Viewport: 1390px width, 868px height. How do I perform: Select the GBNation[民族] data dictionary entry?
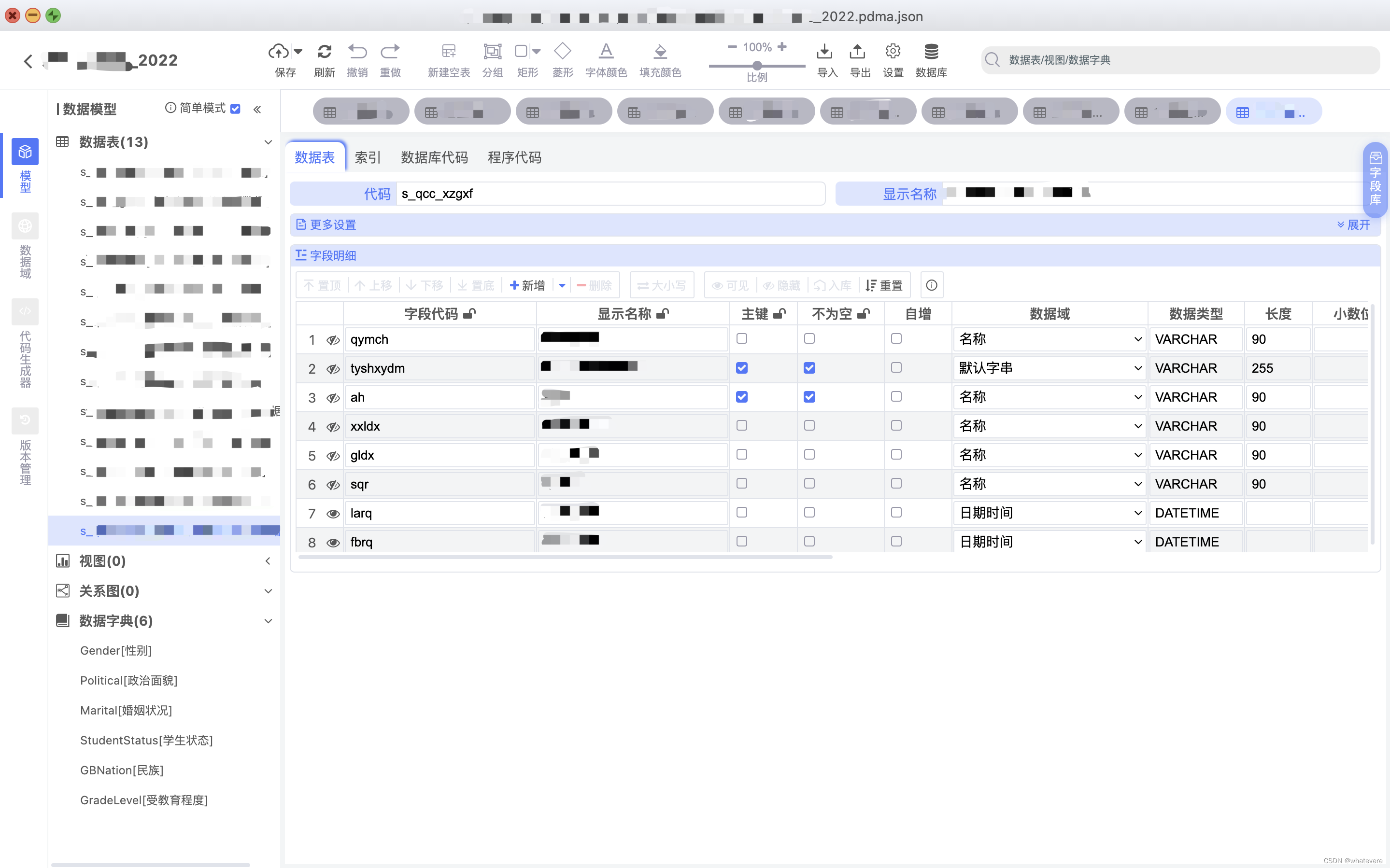[x=122, y=770]
